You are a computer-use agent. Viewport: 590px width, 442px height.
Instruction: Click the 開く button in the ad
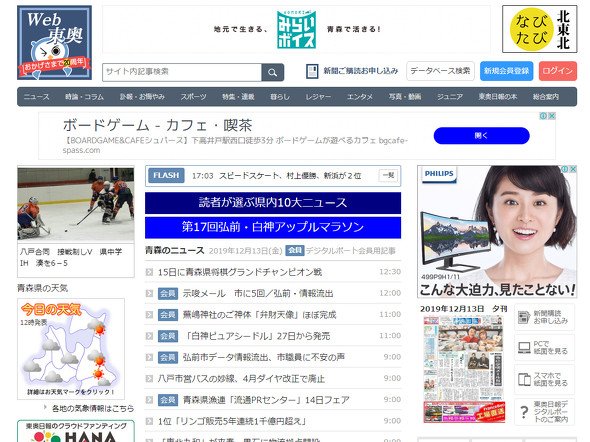coord(481,136)
